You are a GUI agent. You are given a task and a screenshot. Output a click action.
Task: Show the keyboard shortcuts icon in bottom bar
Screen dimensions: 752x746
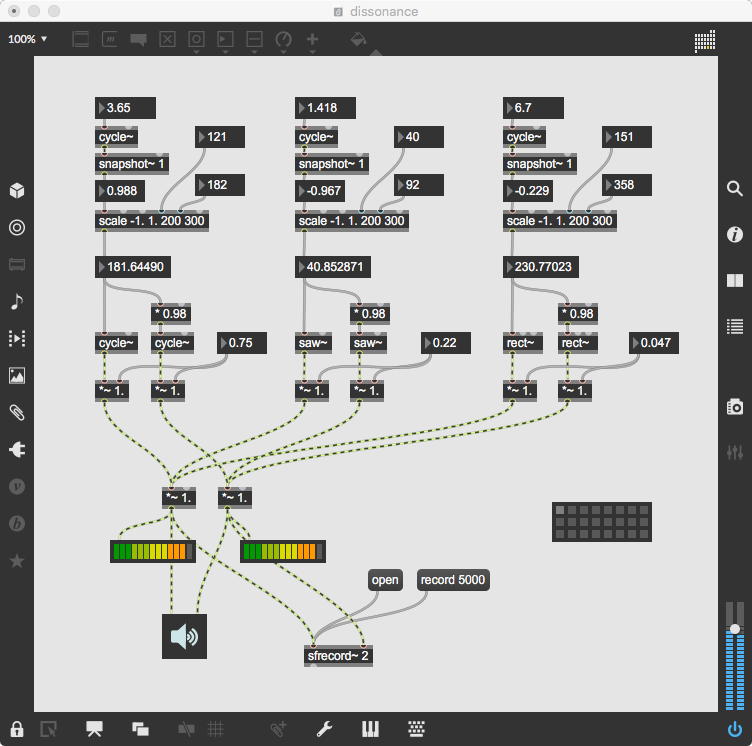click(416, 729)
